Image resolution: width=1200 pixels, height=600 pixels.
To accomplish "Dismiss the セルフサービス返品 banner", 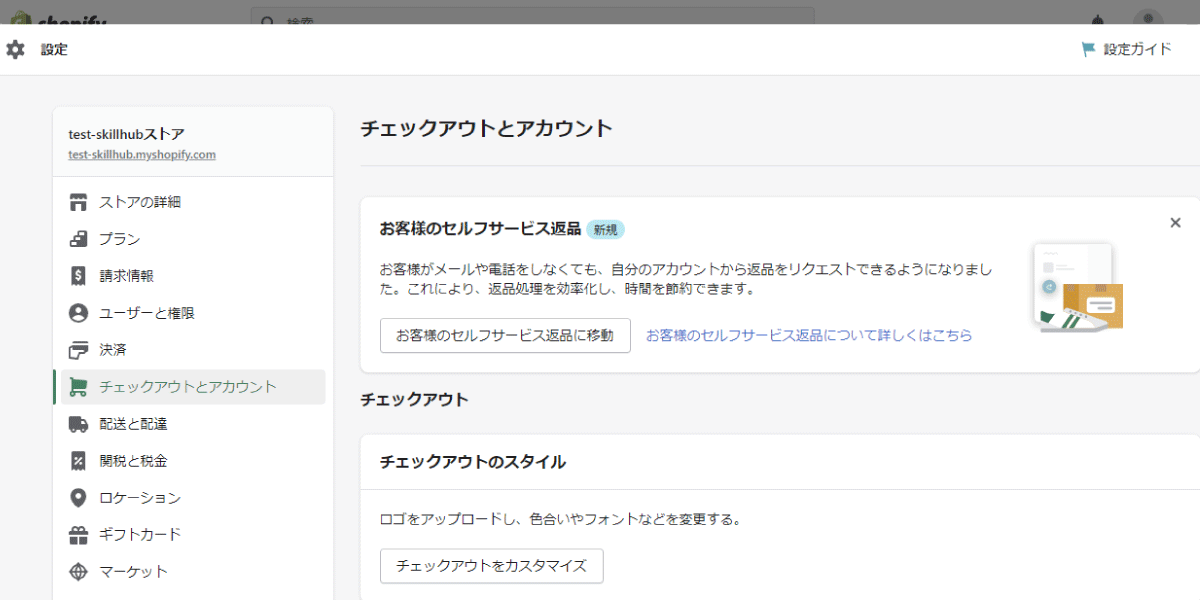I will (1175, 223).
